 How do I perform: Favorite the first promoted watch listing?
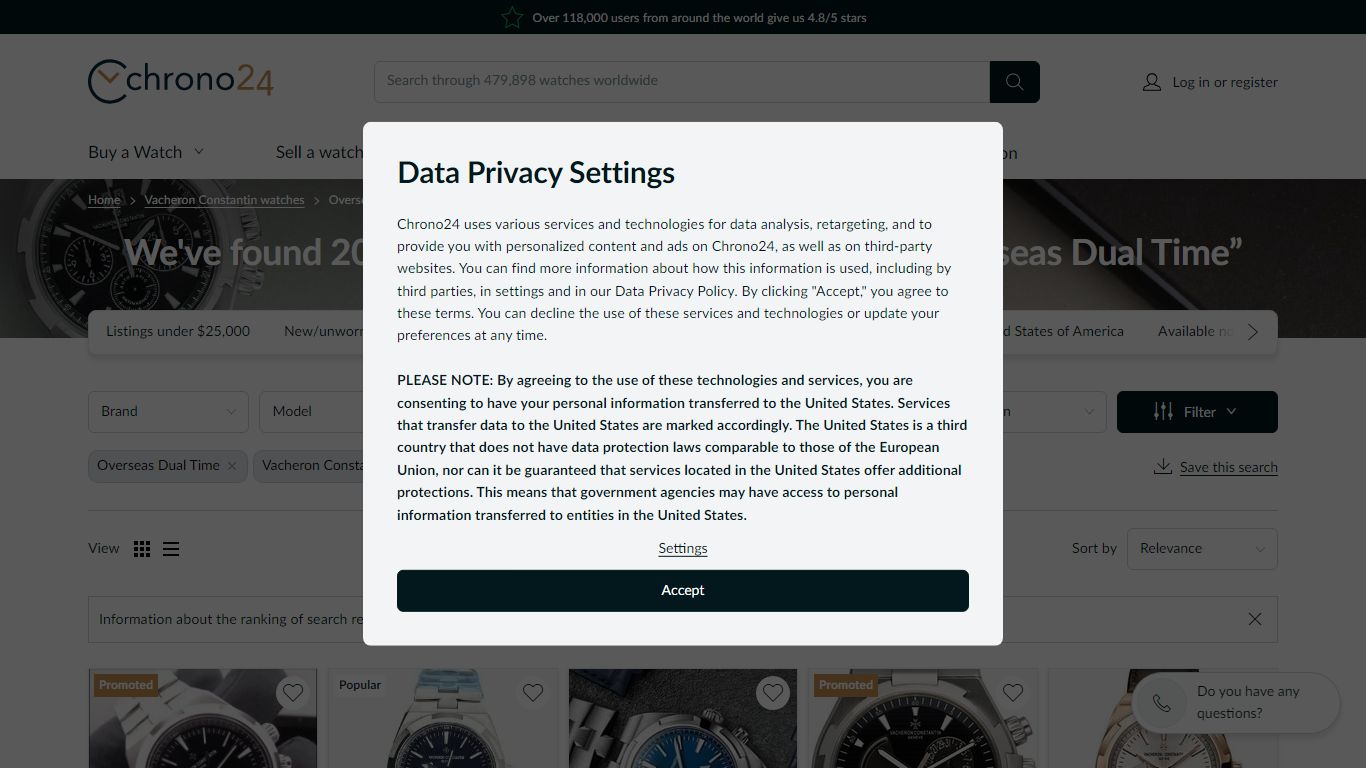(292, 692)
